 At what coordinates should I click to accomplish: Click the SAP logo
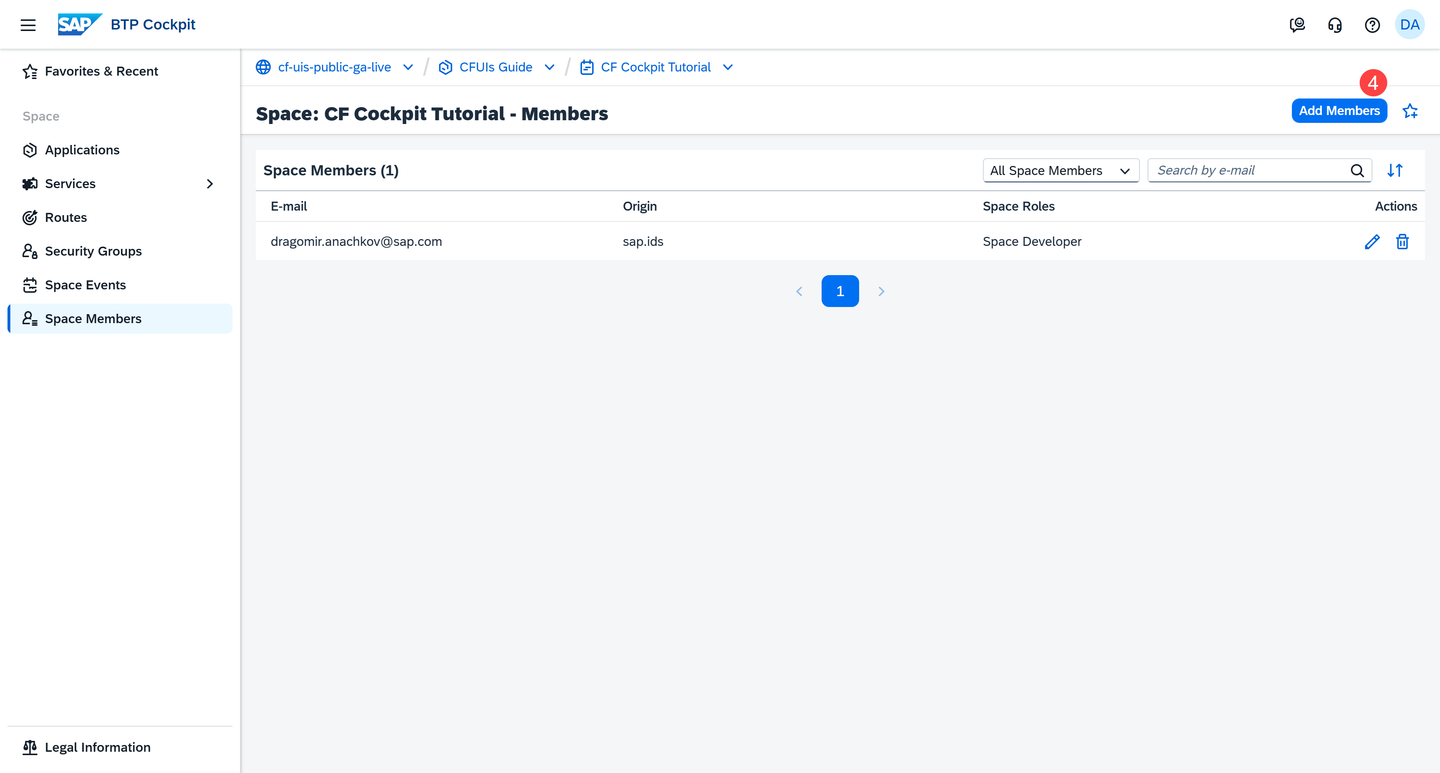tap(80, 25)
